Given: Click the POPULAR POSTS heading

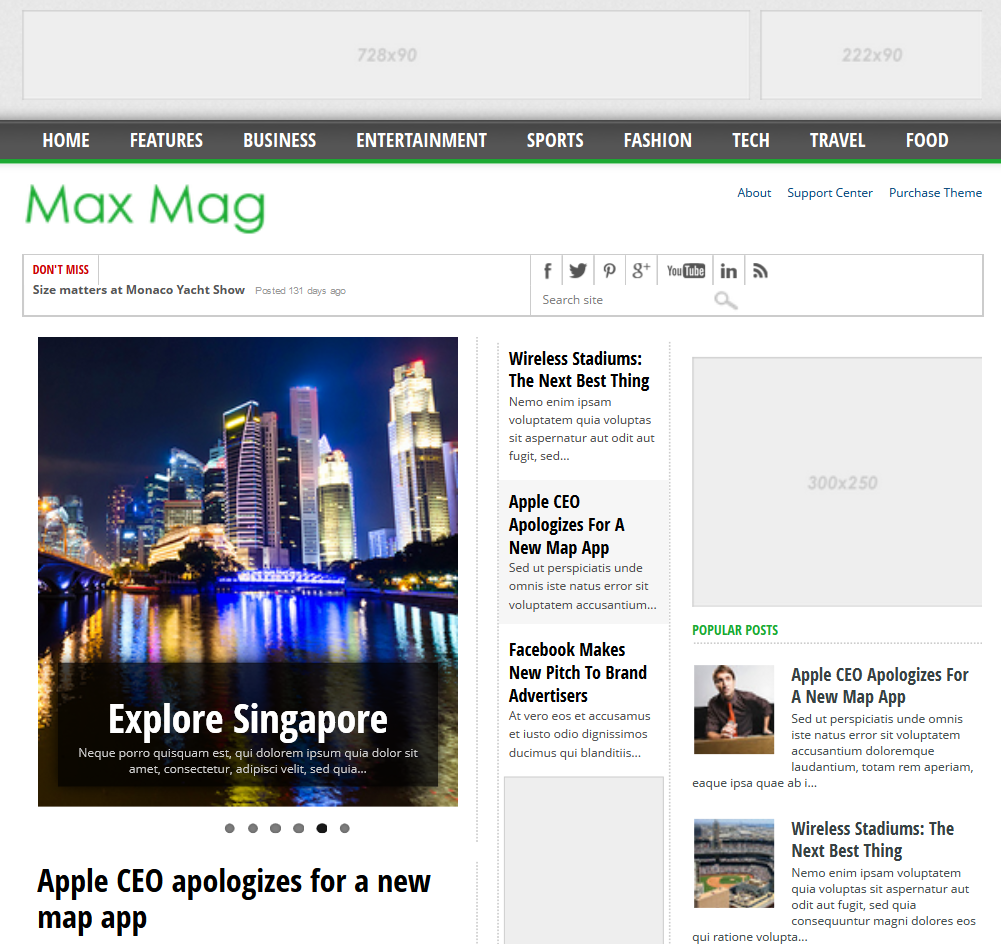Looking at the screenshot, I should coord(735,630).
